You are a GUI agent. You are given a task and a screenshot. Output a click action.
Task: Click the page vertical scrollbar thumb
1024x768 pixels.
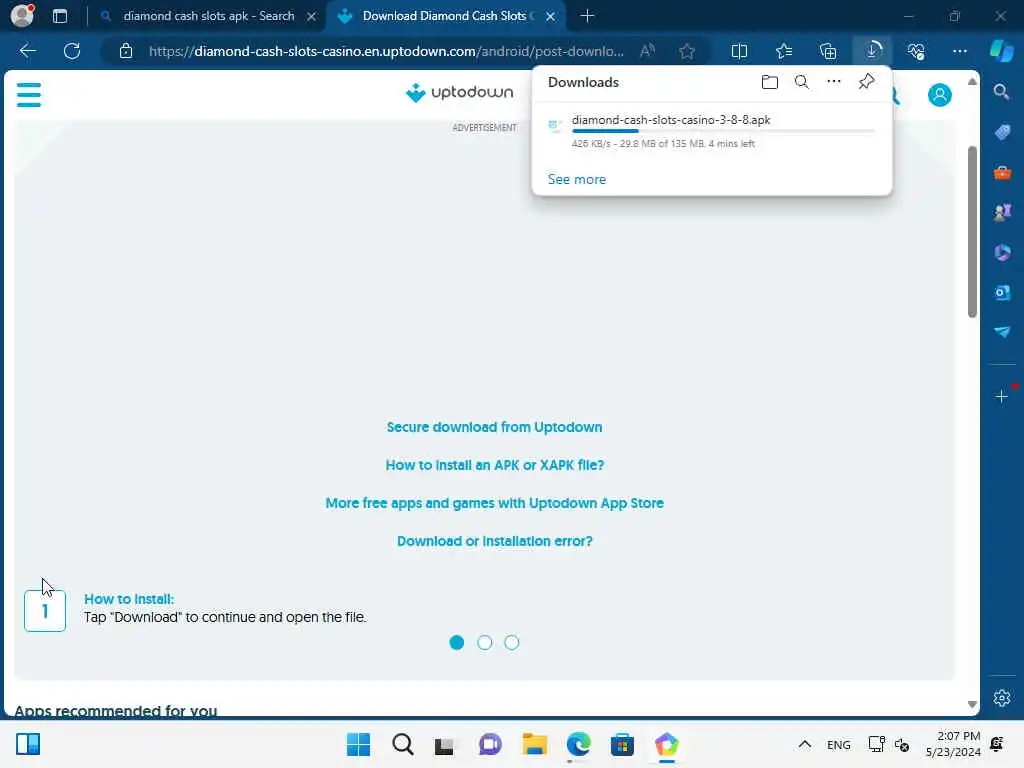[972, 232]
